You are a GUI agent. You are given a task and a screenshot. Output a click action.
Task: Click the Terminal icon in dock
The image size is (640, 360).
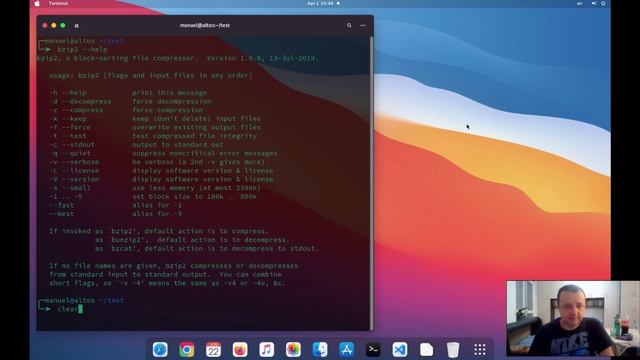click(x=373, y=350)
